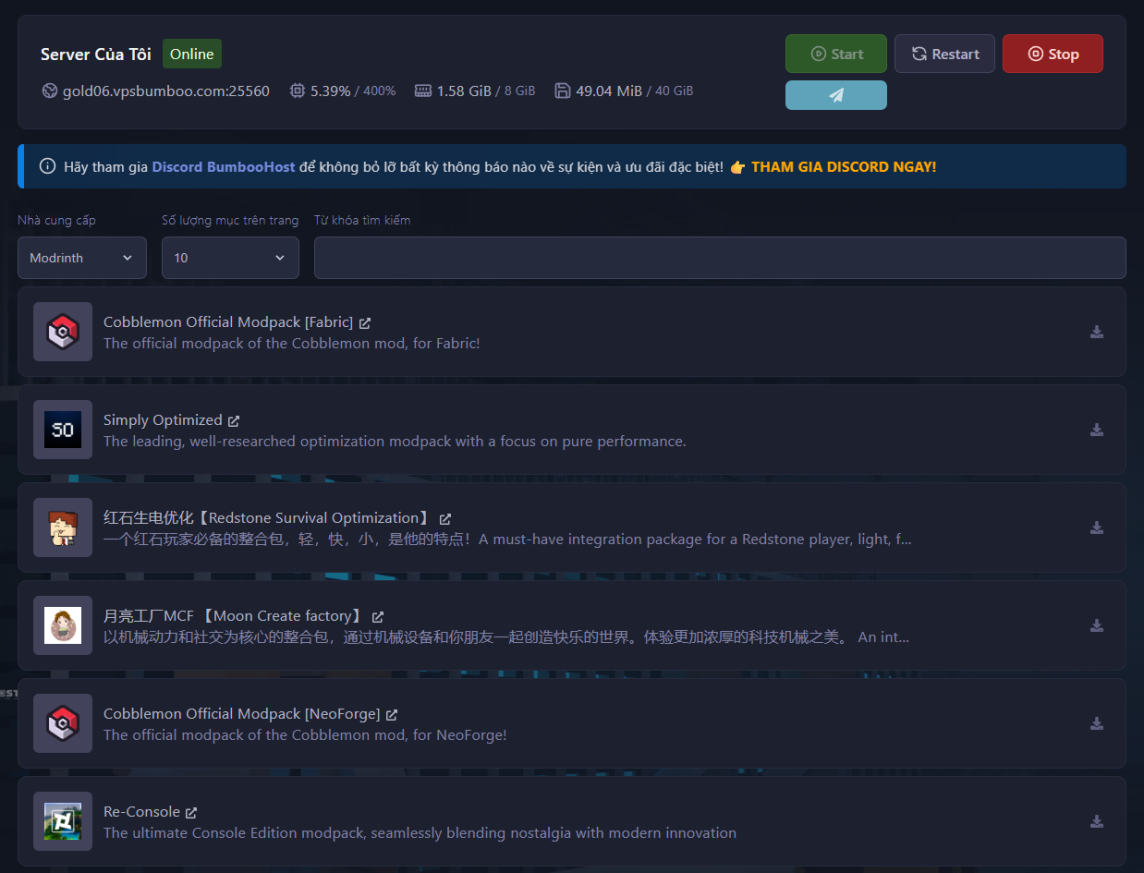Click the search keyword input field
The image size is (1144, 873).
point(720,257)
